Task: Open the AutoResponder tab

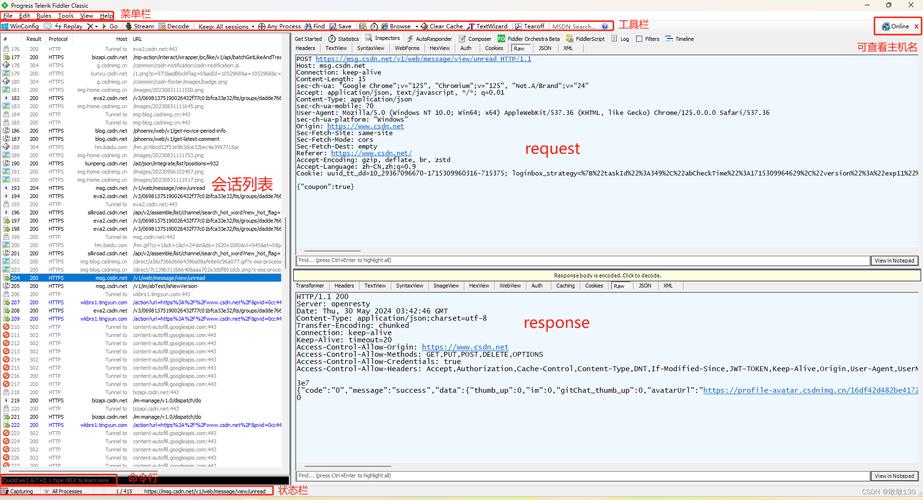Action: click(429, 39)
